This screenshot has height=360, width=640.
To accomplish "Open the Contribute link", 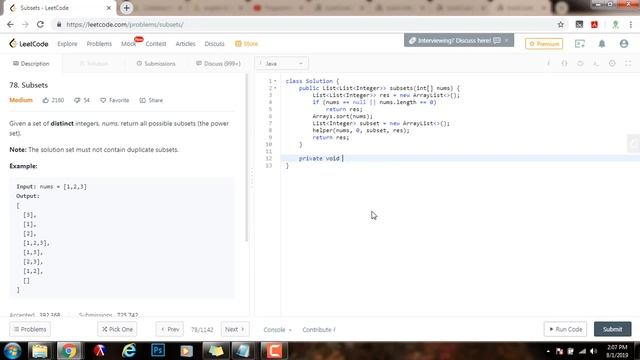I will click(x=319, y=329).
